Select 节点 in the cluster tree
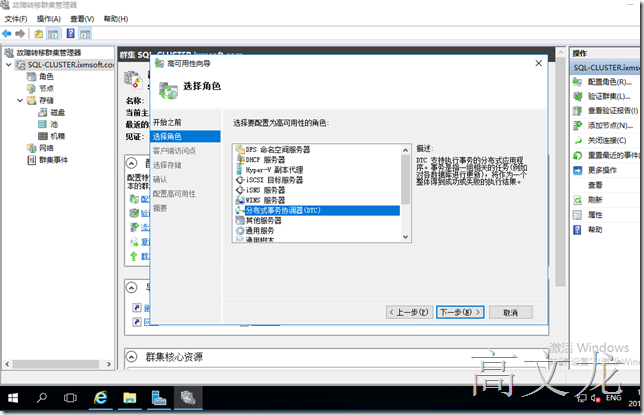 (46, 88)
